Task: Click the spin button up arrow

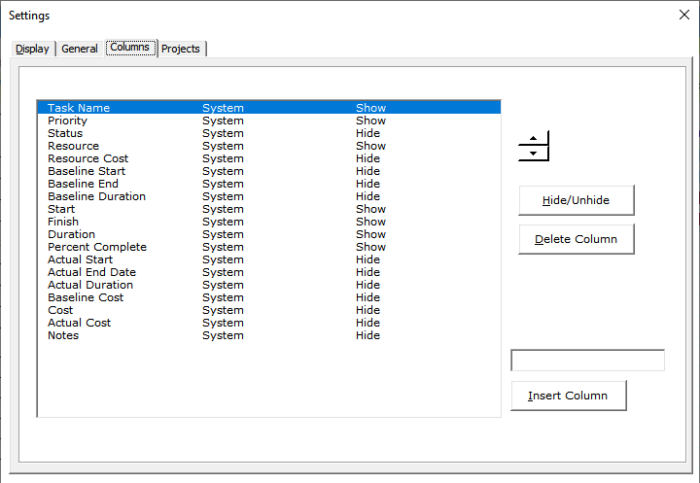Action: tap(534, 138)
